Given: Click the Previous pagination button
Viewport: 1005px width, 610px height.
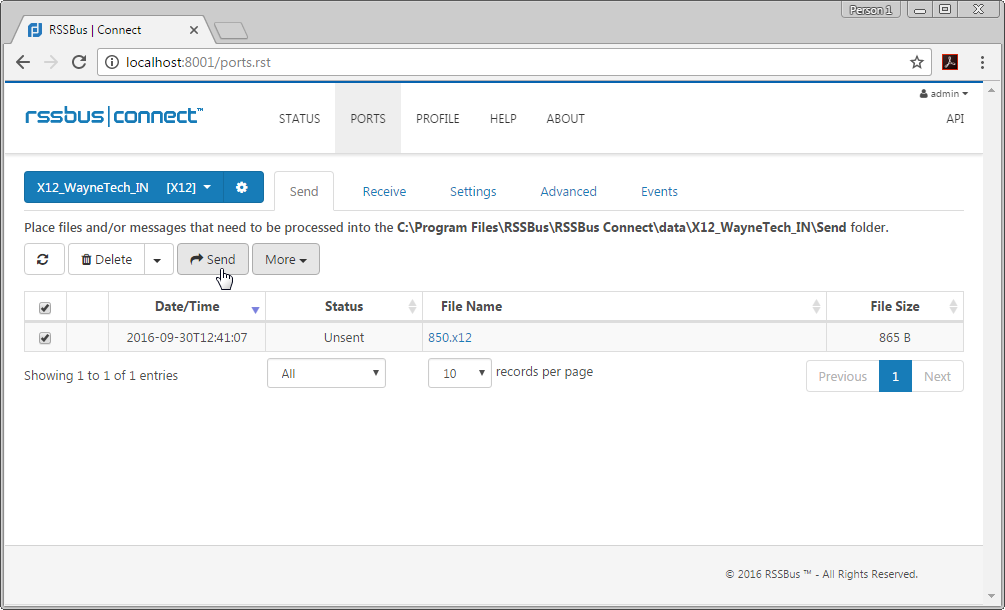Looking at the screenshot, I should (842, 376).
